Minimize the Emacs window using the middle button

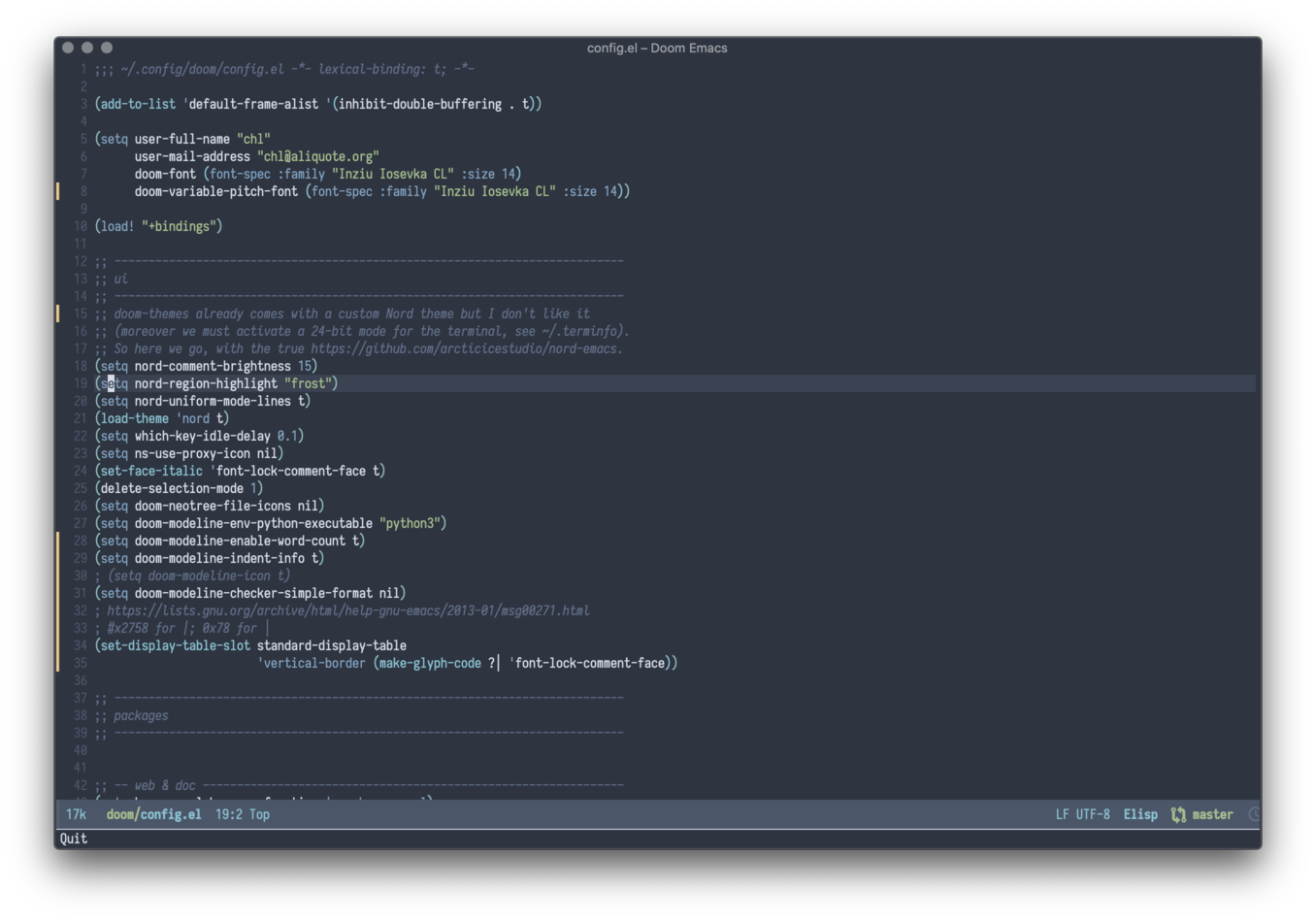coord(87,48)
